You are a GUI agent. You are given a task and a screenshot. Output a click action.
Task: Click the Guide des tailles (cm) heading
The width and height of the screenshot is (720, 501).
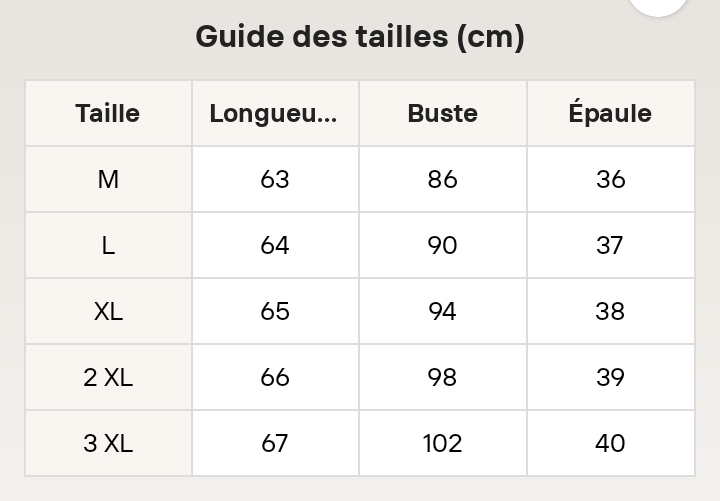[x=360, y=36]
